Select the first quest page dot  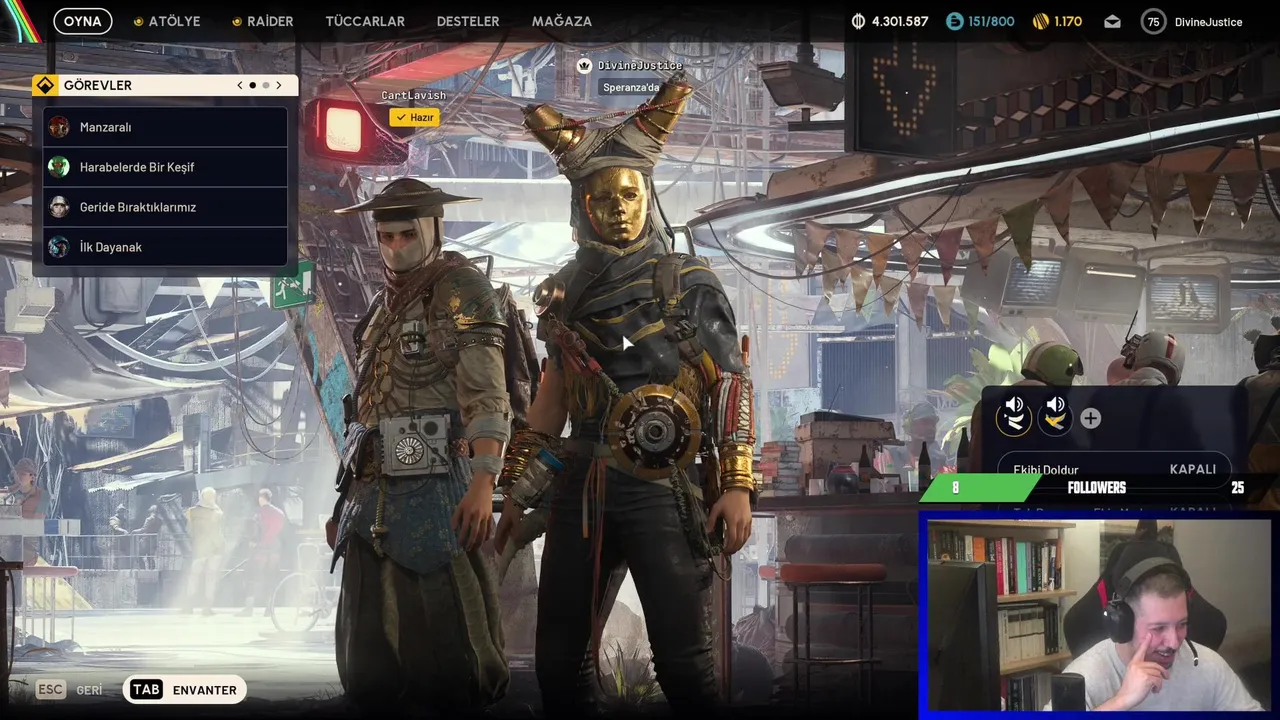(253, 85)
